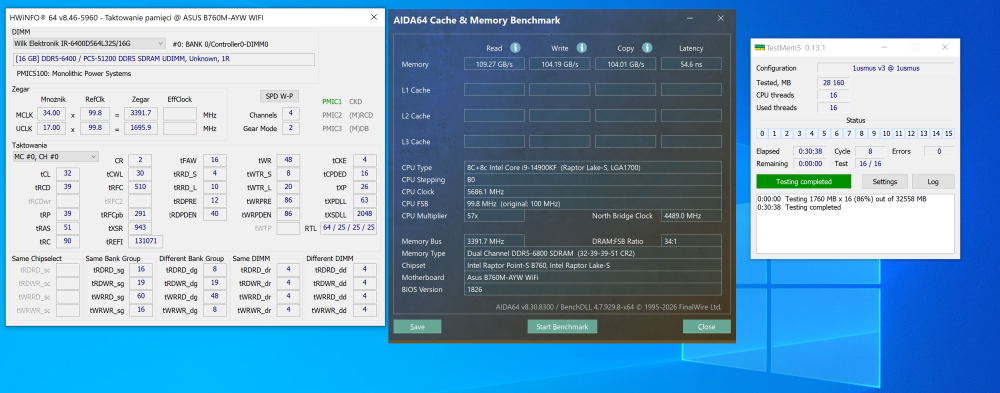The width and height of the screenshot is (1000, 393).
Task: Click the Memory Copy result 104.01 GB/s
Action: (626, 64)
